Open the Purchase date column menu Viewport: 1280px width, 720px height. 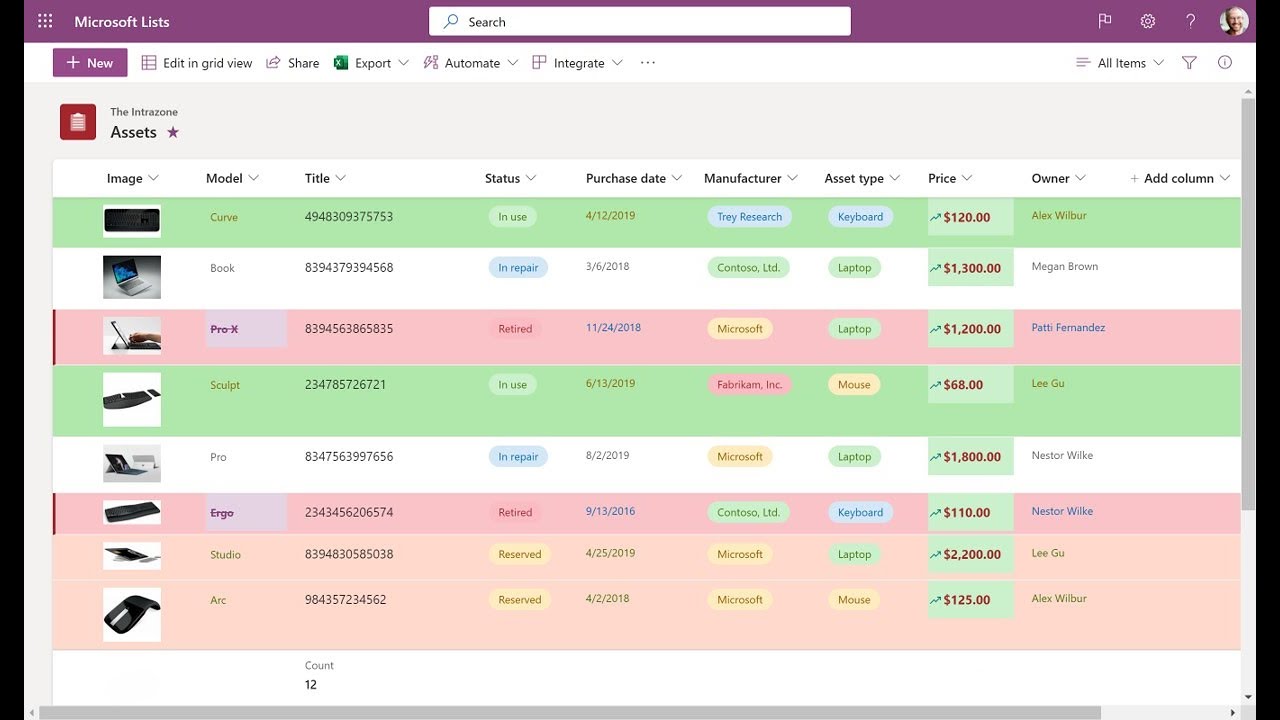tap(634, 178)
